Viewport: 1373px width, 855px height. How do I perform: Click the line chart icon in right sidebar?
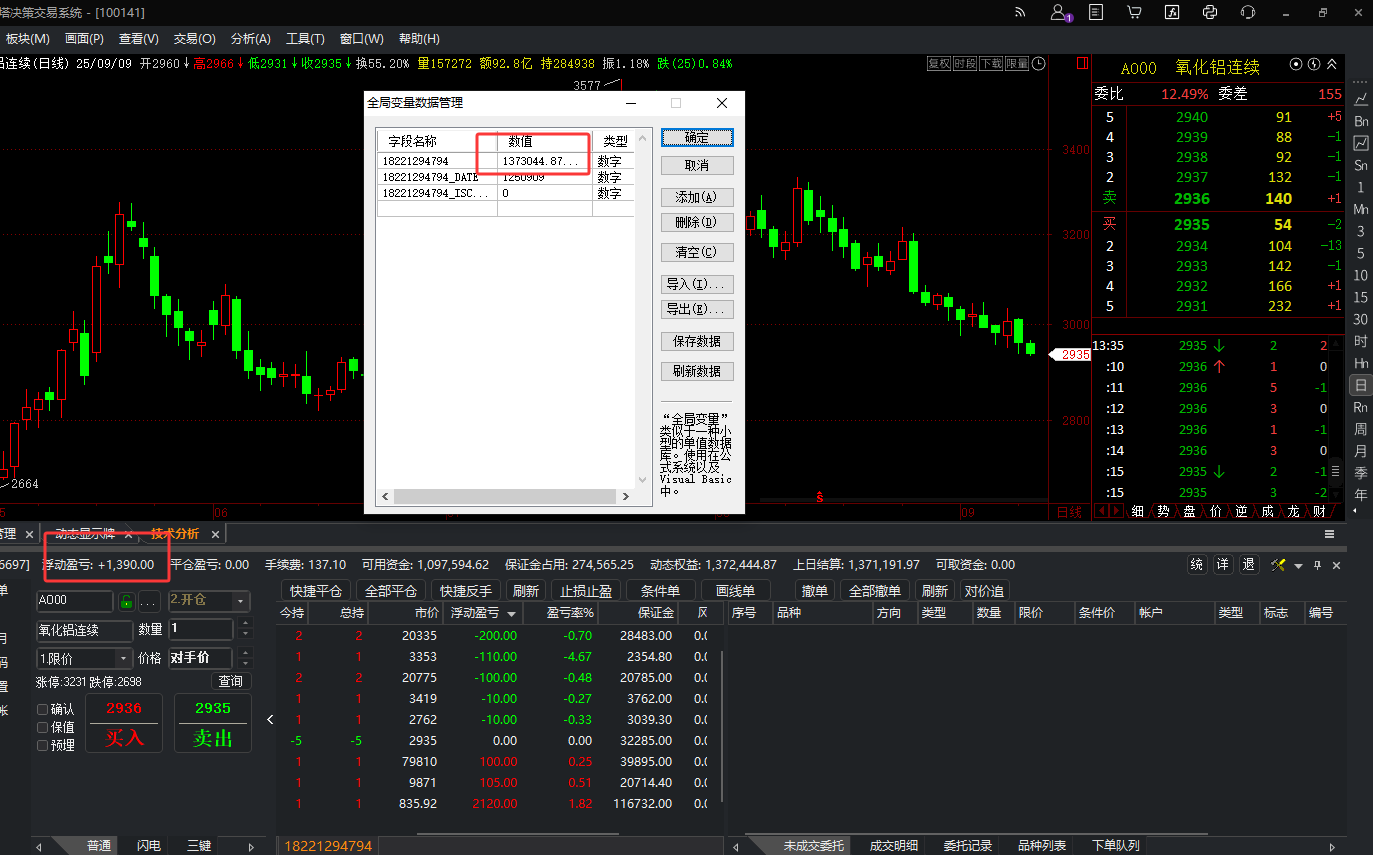[x=1361, y=99]
